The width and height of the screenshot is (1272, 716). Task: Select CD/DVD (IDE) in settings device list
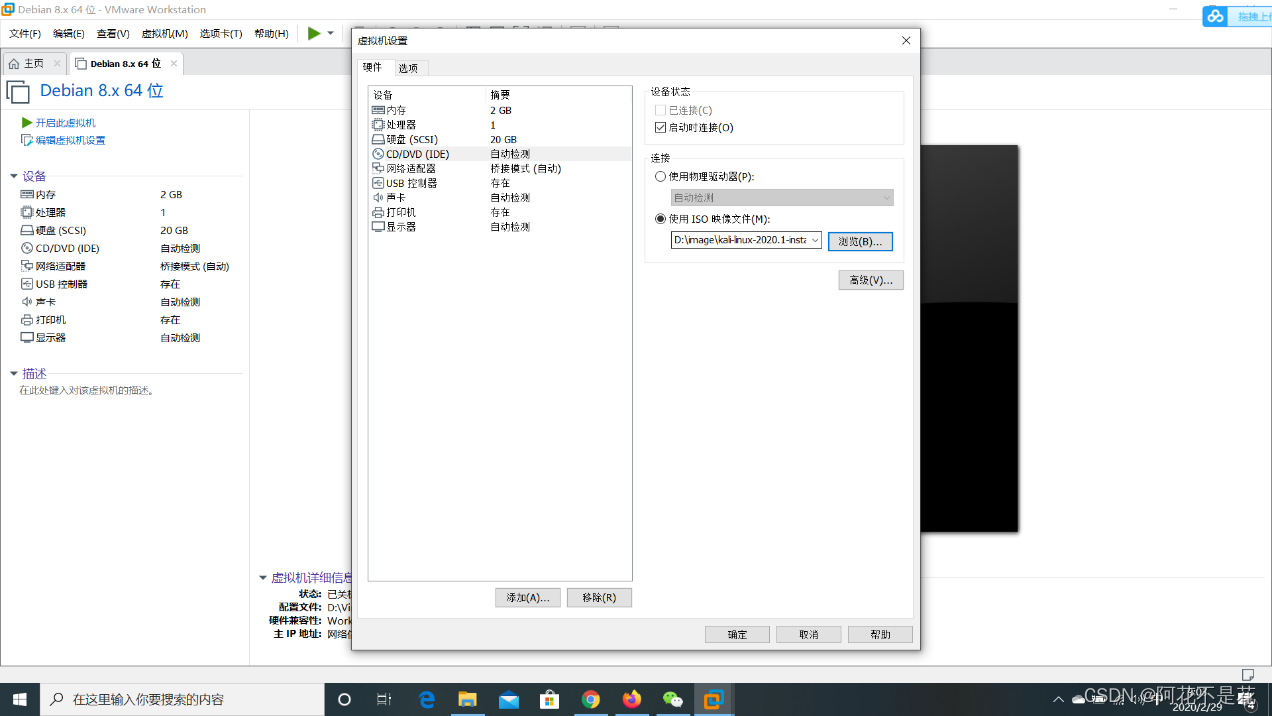[500, 154]
